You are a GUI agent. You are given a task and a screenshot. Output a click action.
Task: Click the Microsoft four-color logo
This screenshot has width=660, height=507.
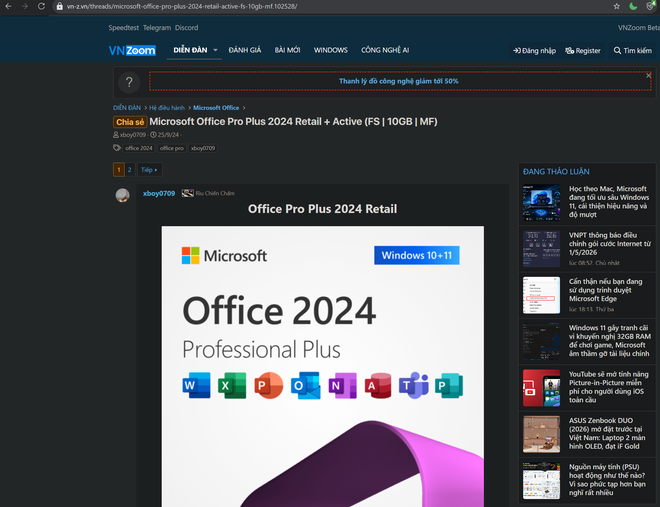click(x=190, y=255)
